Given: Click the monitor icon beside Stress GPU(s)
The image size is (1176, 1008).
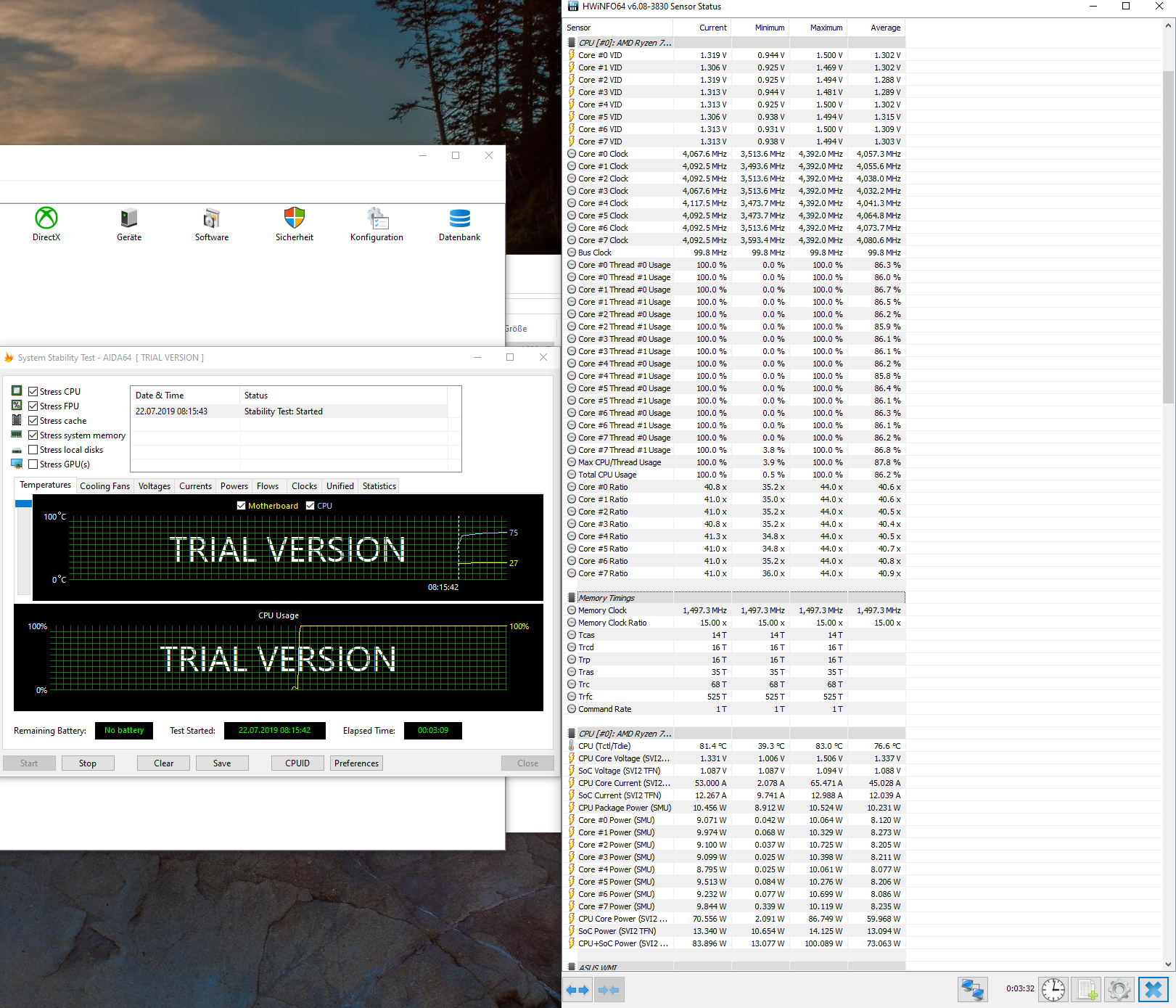Looking at the screenshot, I should click(x=17, y=464).
